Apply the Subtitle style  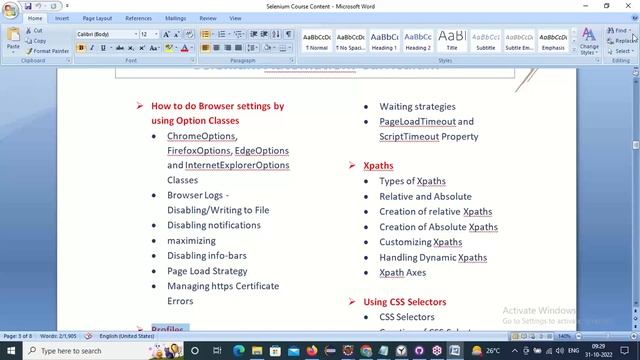486,41
